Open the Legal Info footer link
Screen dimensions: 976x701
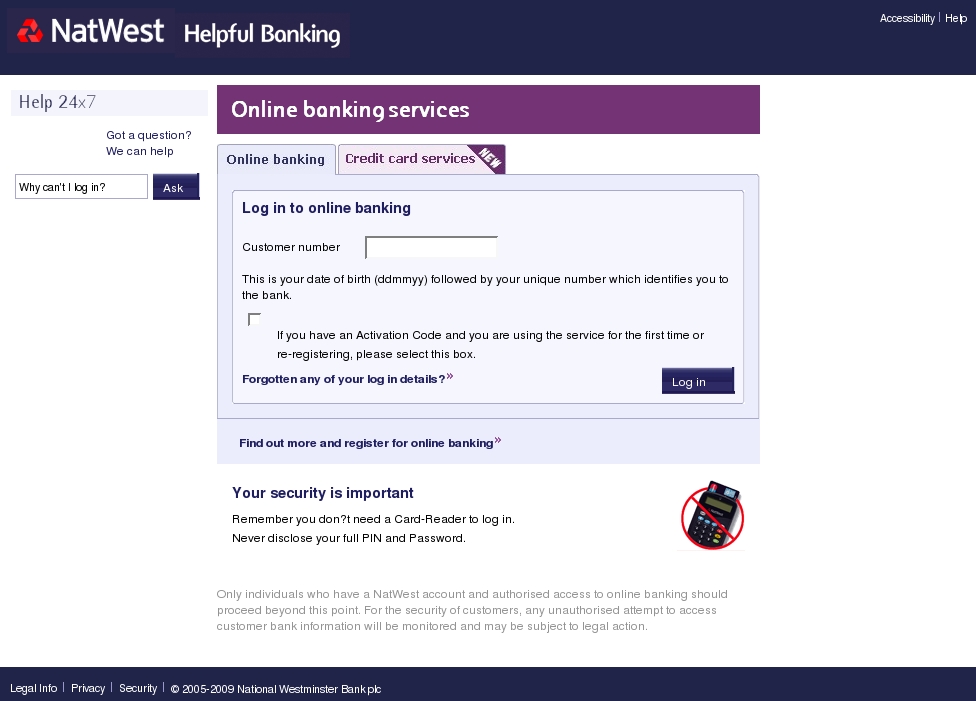click(x=34, y=688)
